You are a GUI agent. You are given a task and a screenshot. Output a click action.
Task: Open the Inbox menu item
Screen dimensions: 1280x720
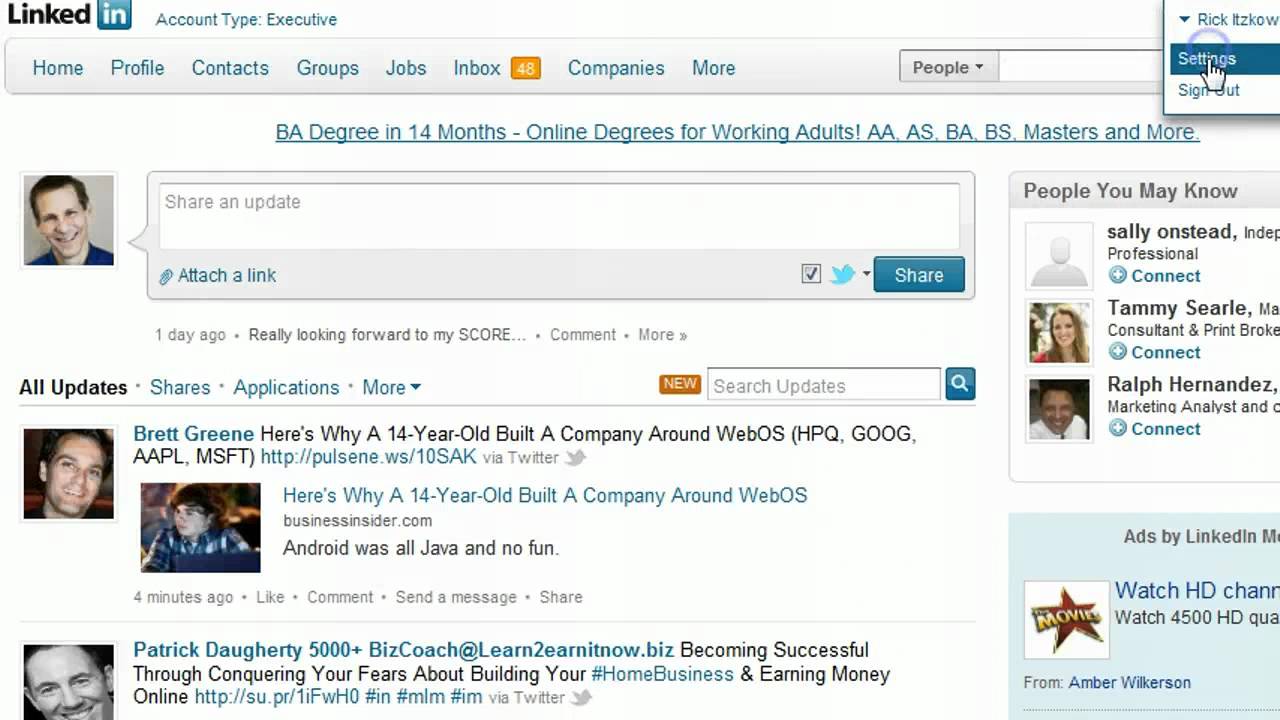[476, 68]
